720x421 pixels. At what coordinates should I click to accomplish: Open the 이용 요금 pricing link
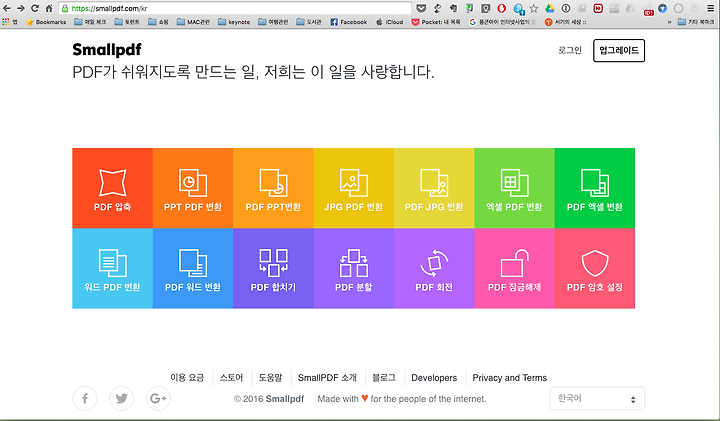(x=187, y=378)
